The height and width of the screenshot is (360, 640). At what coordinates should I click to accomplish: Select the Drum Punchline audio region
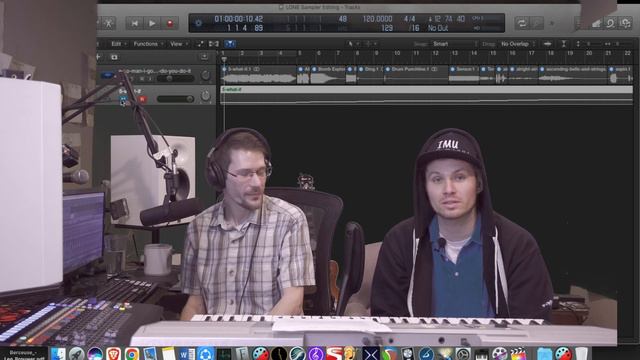coord(416,75)
